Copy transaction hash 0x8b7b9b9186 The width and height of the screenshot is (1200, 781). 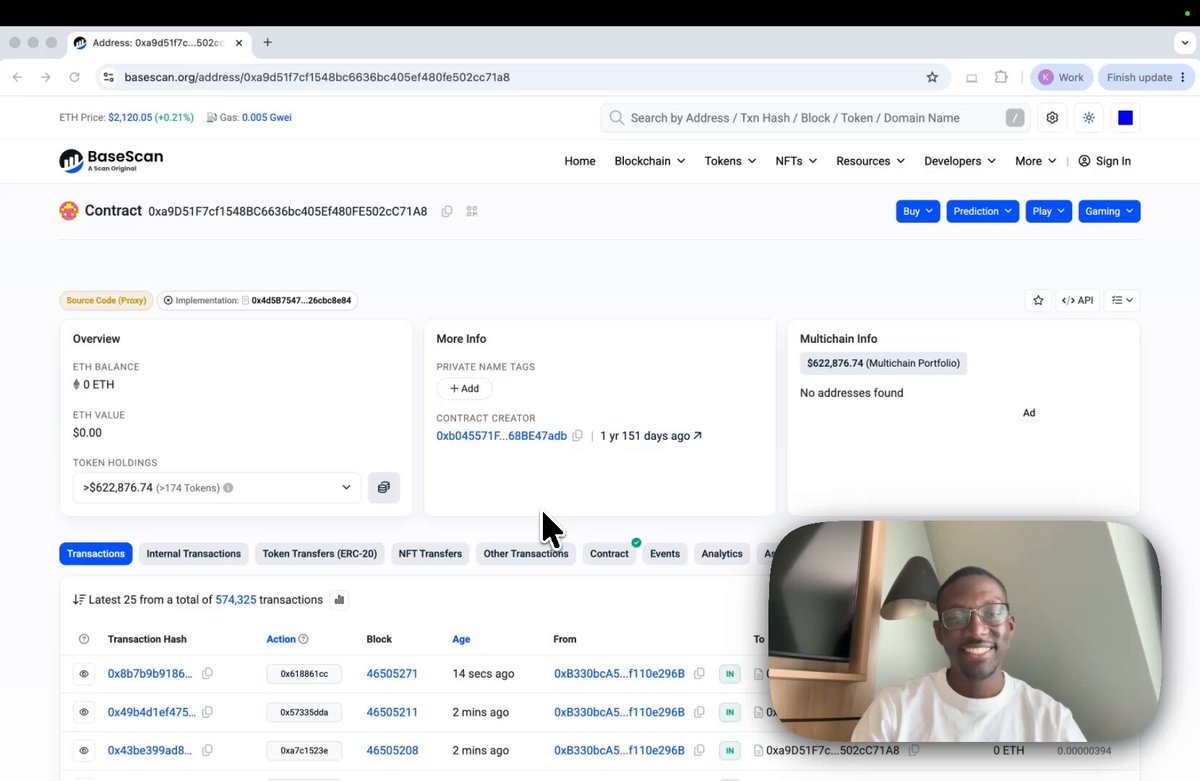coord(207,674)
